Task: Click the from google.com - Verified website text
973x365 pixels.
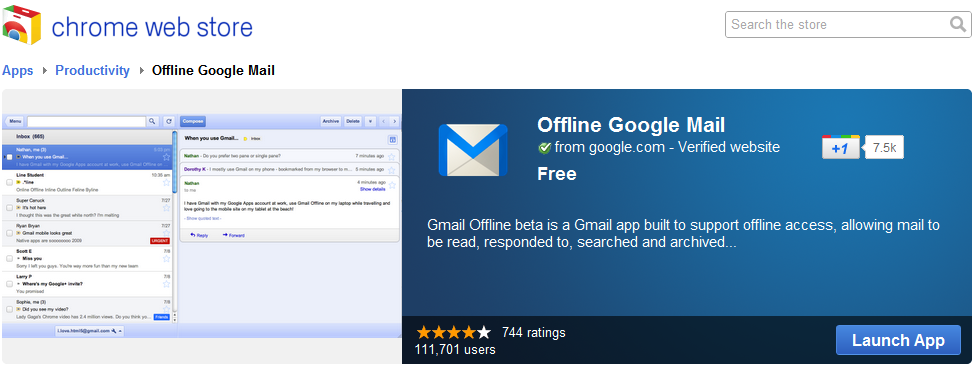Action: 667,148
